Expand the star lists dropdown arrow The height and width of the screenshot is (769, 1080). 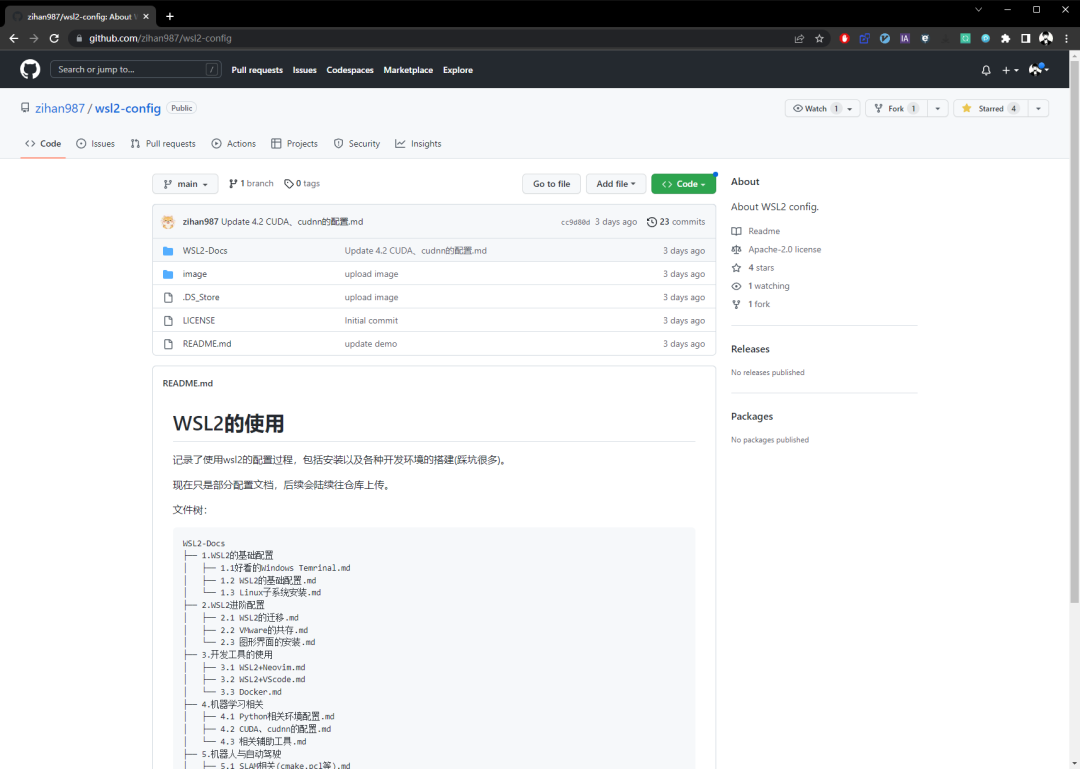(1038, 108)
